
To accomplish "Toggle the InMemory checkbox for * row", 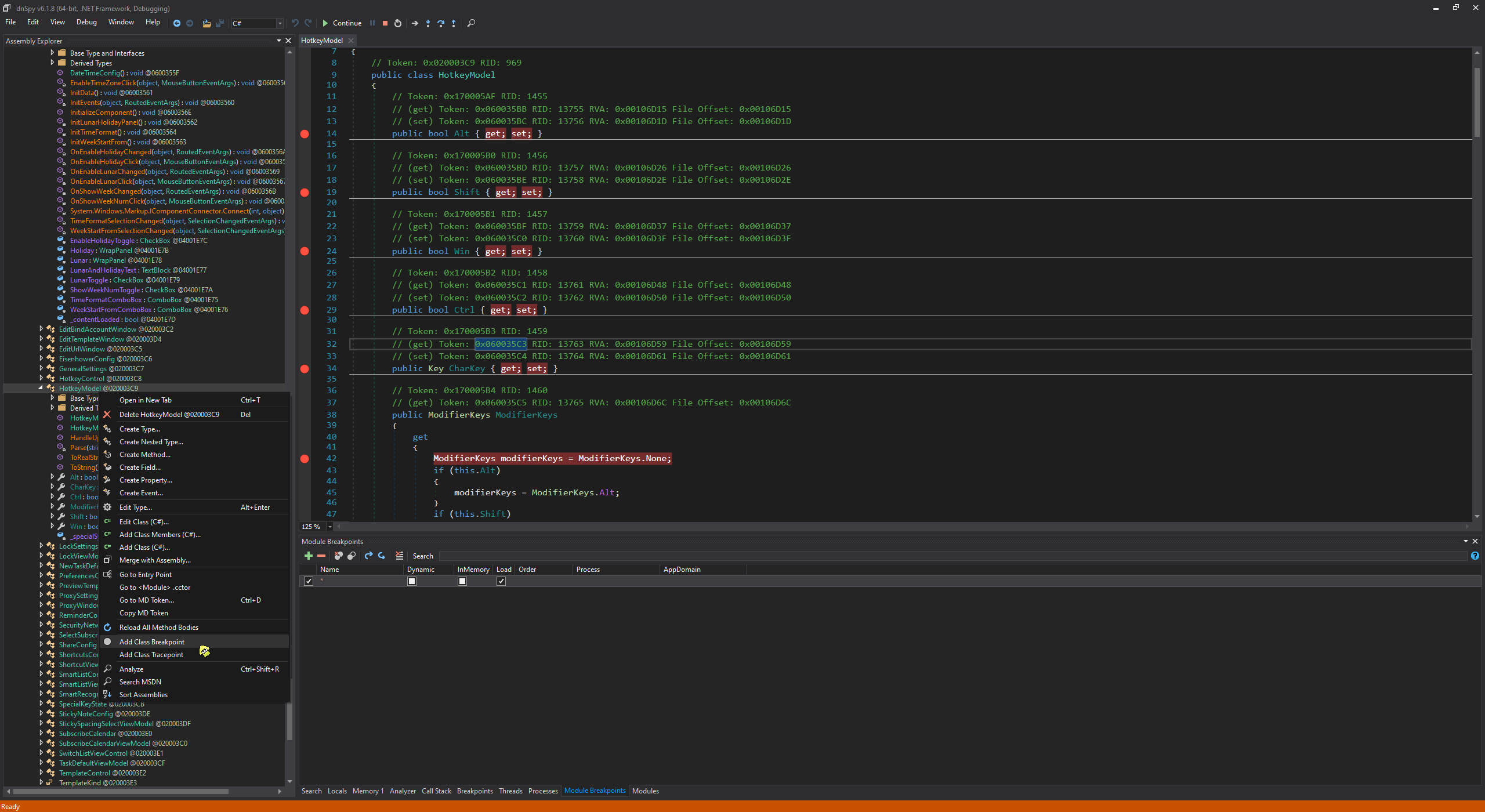I will tap(462, 581).
